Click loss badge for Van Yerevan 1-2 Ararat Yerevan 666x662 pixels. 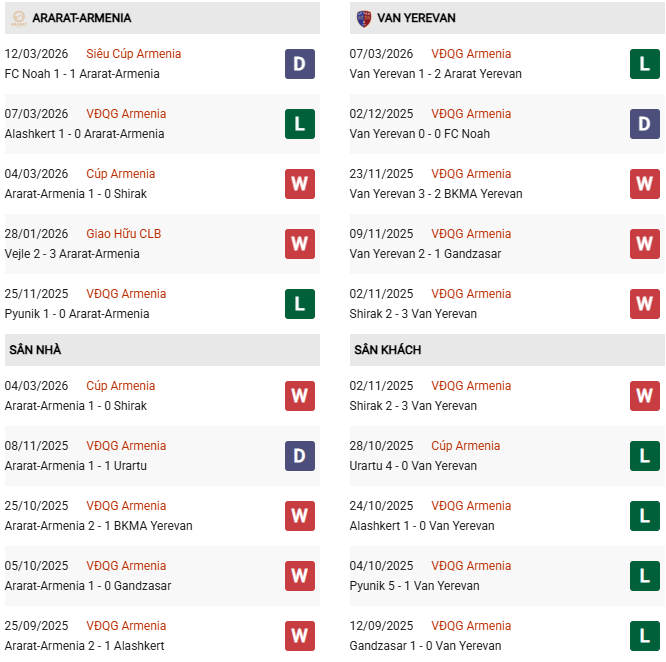pos(644,64)
